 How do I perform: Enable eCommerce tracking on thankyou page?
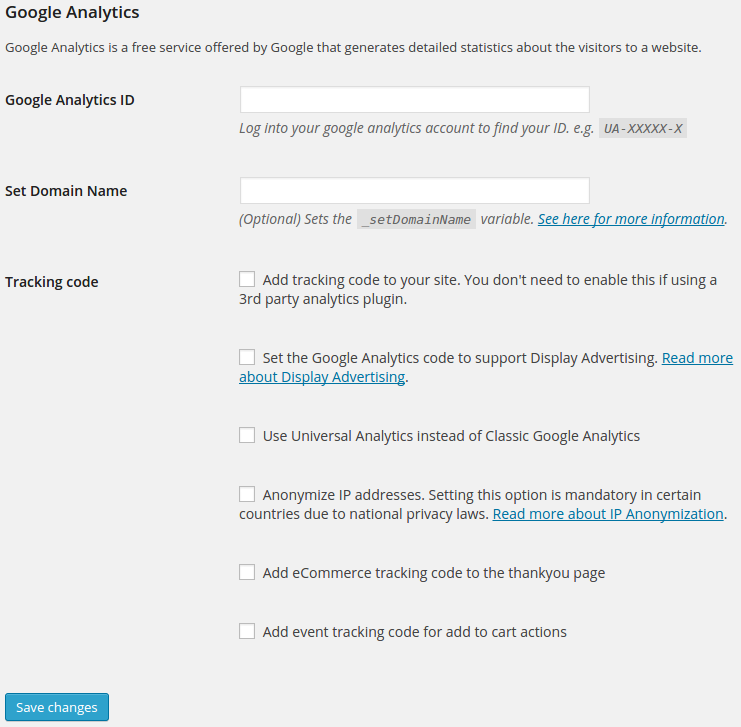pyautogui.click(x=247, y=572)
